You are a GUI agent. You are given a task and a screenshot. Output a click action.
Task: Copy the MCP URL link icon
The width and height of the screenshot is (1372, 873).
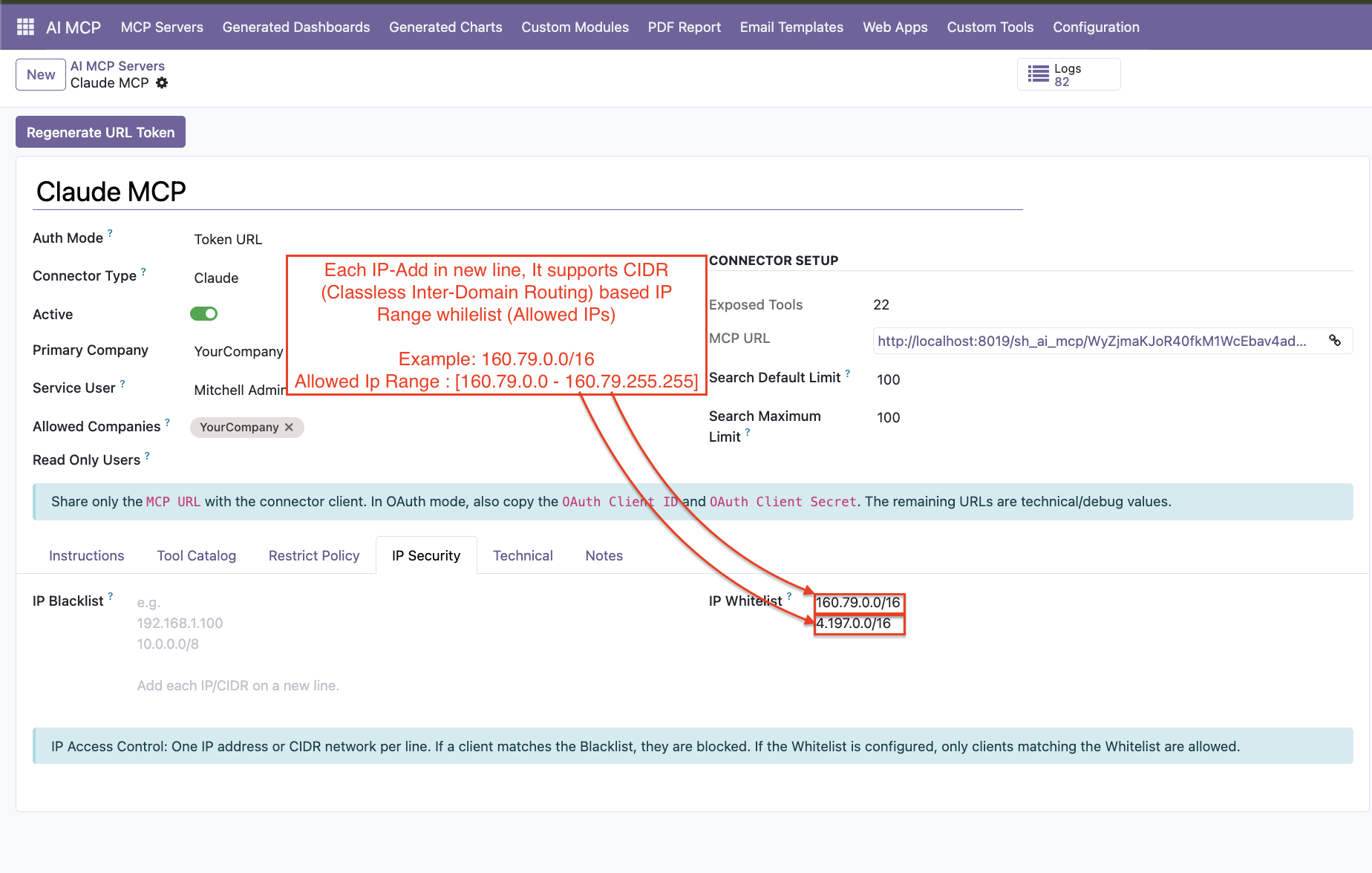click(x=1335, y=341)
